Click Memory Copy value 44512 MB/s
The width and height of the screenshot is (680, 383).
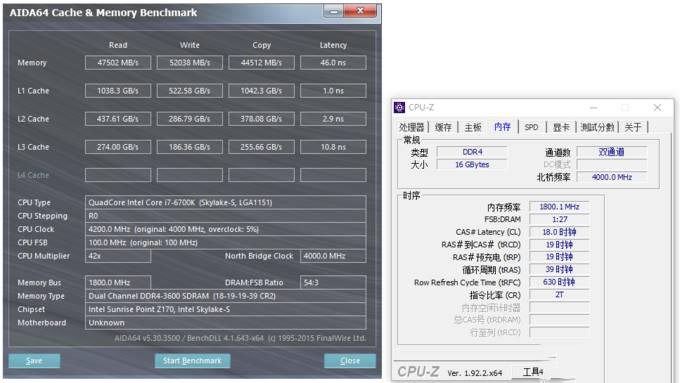click(262, 62)
